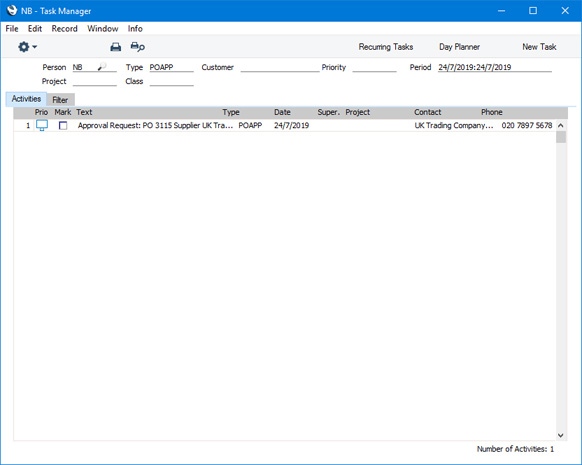The width and height of the screenshot is (582, 465).
Task: Click the paste special magnifier in Person field
Action: point(102,67)
